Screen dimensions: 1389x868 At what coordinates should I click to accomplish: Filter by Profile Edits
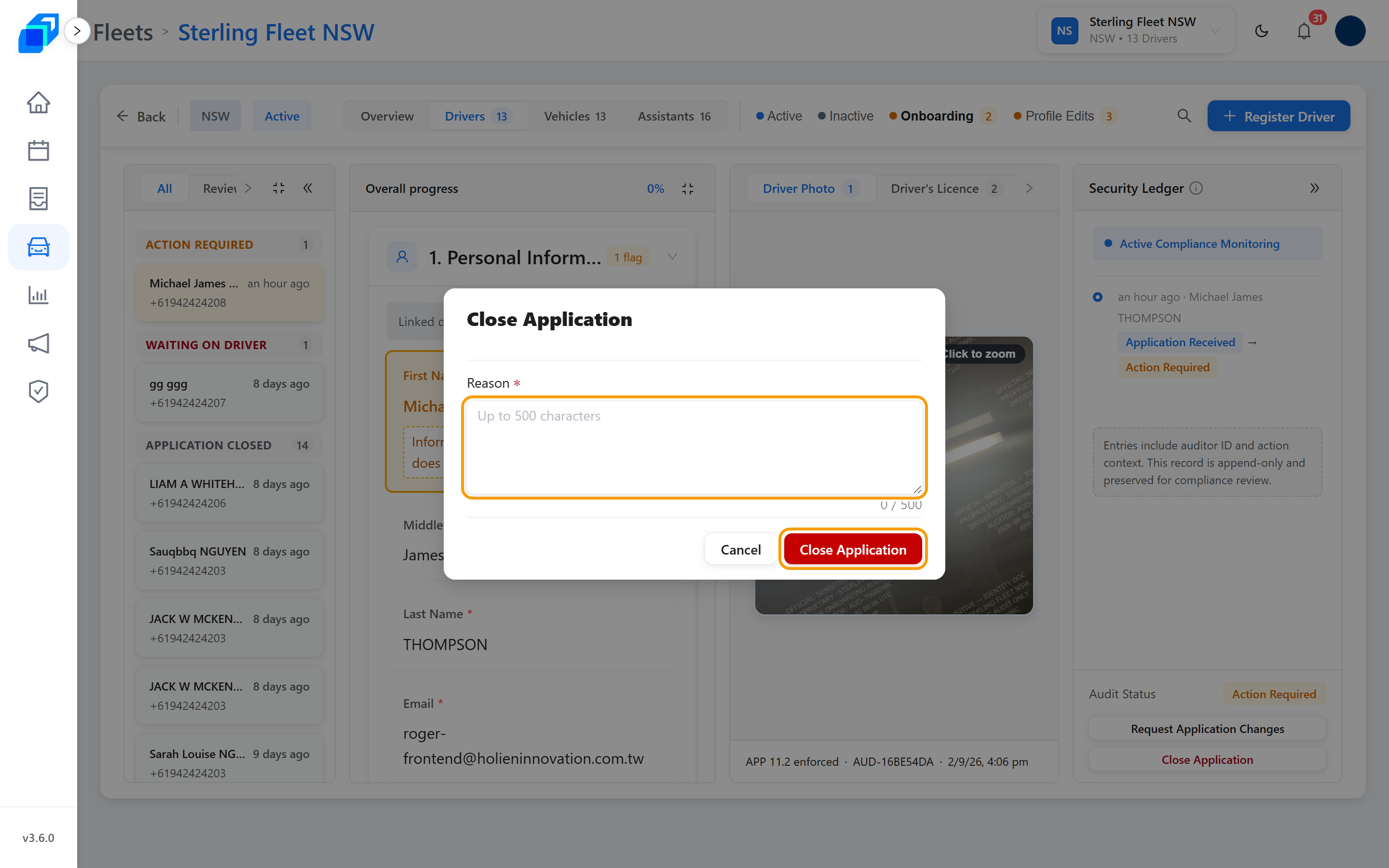[1065, 116]
